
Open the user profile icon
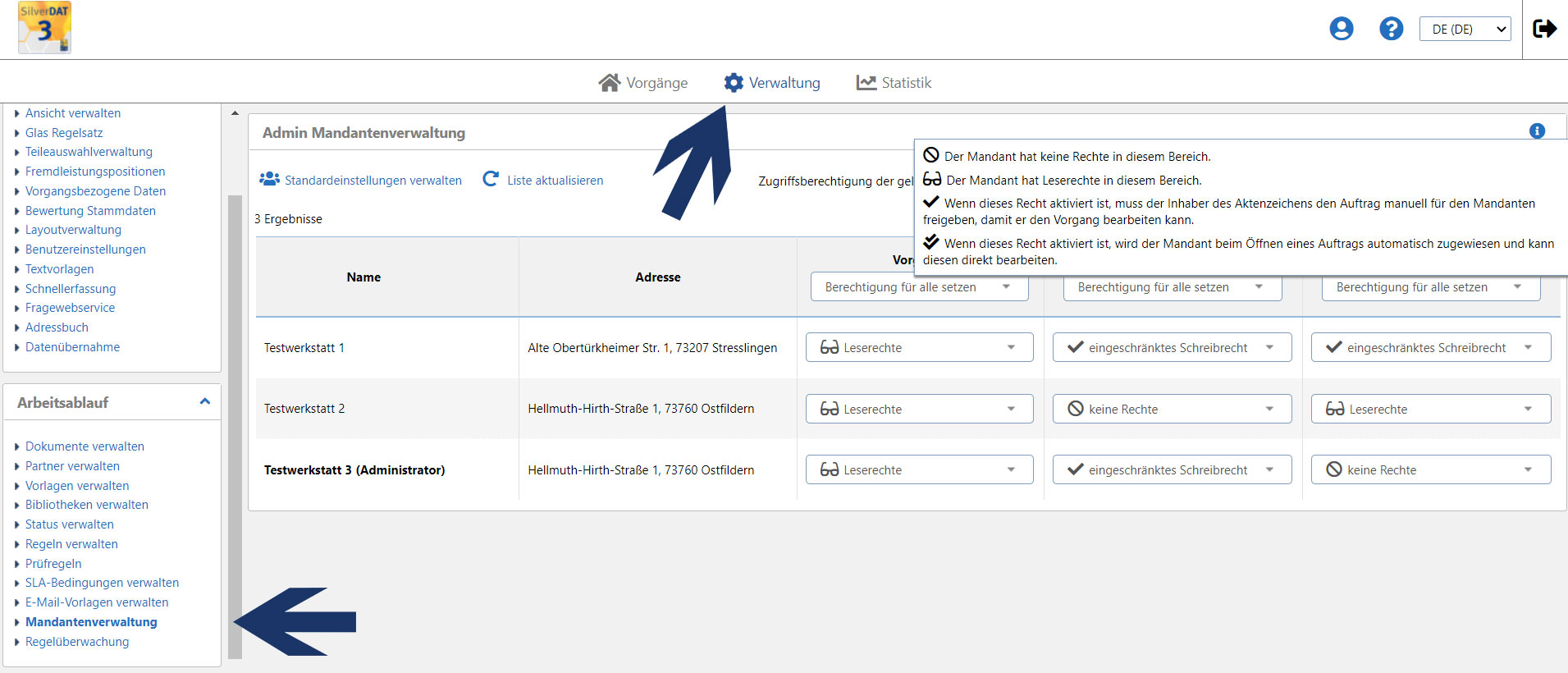(x=1342, y=29)
